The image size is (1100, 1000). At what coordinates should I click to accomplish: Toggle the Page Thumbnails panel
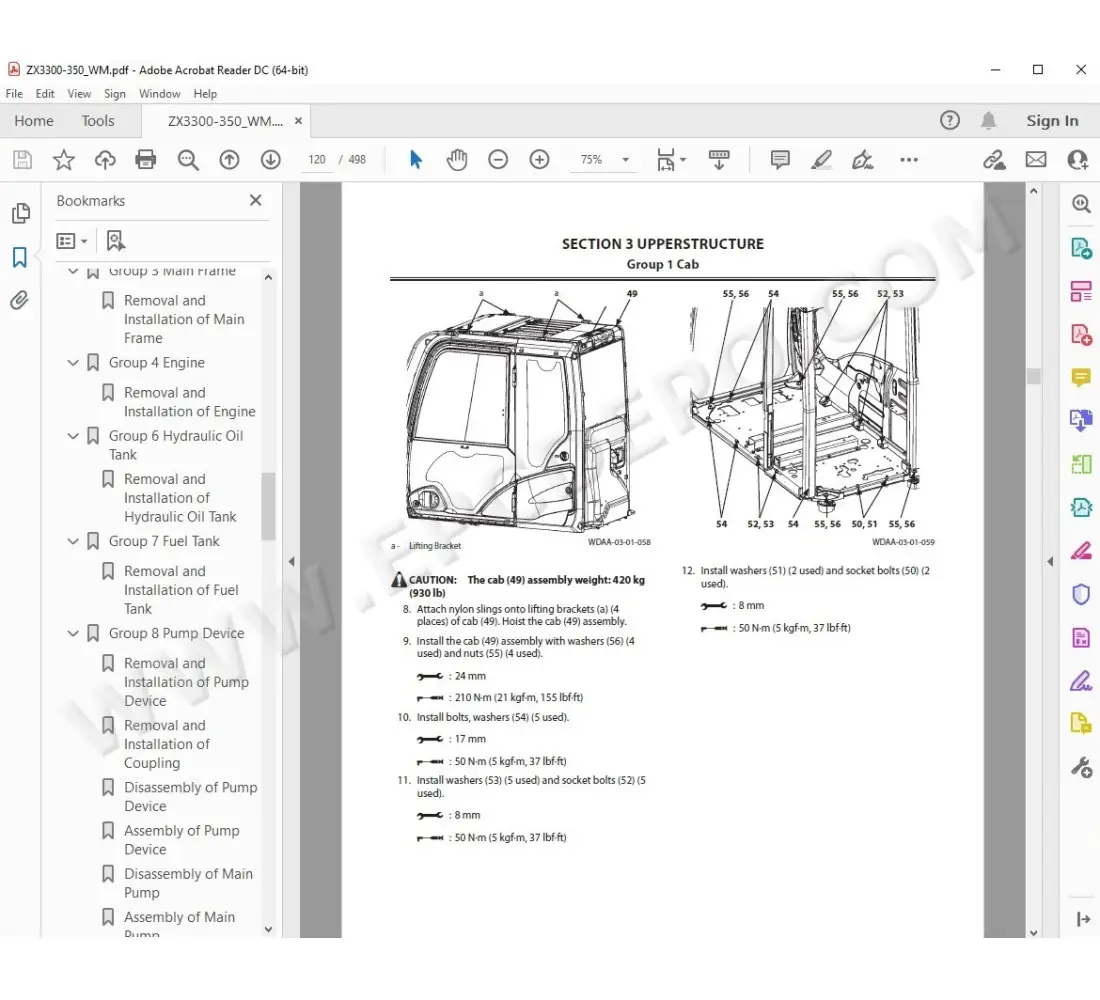click(19, 213)
